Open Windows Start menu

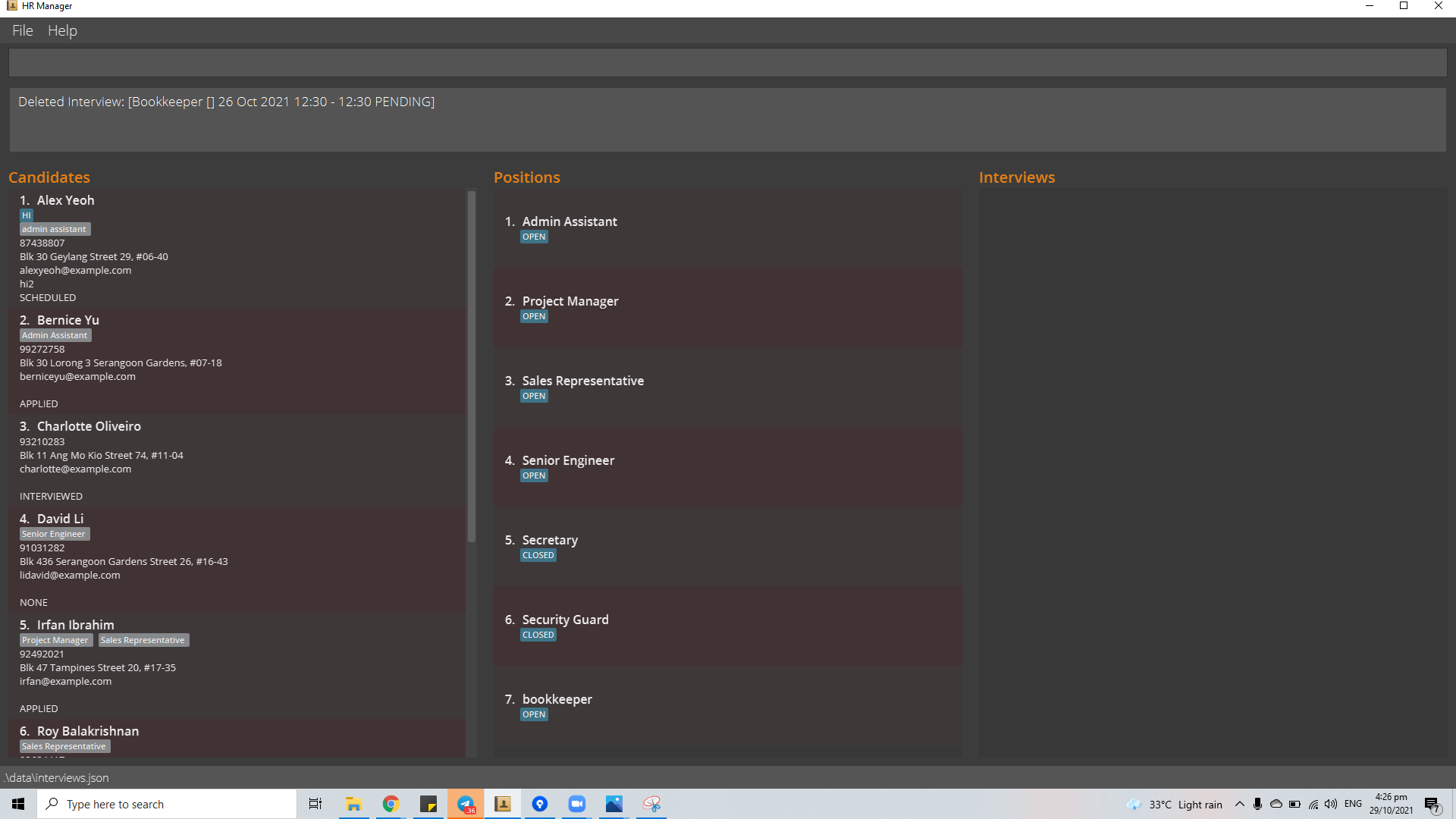[x=18, y=804]
